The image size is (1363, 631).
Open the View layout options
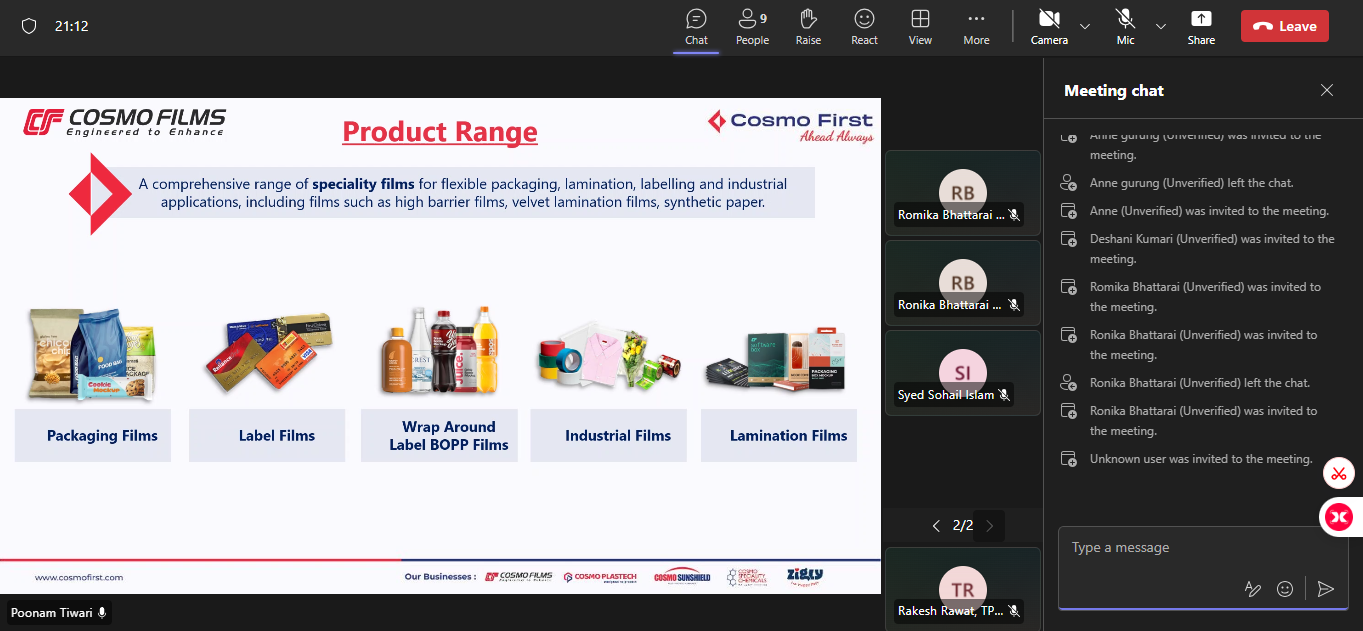[x=920, y=27]
